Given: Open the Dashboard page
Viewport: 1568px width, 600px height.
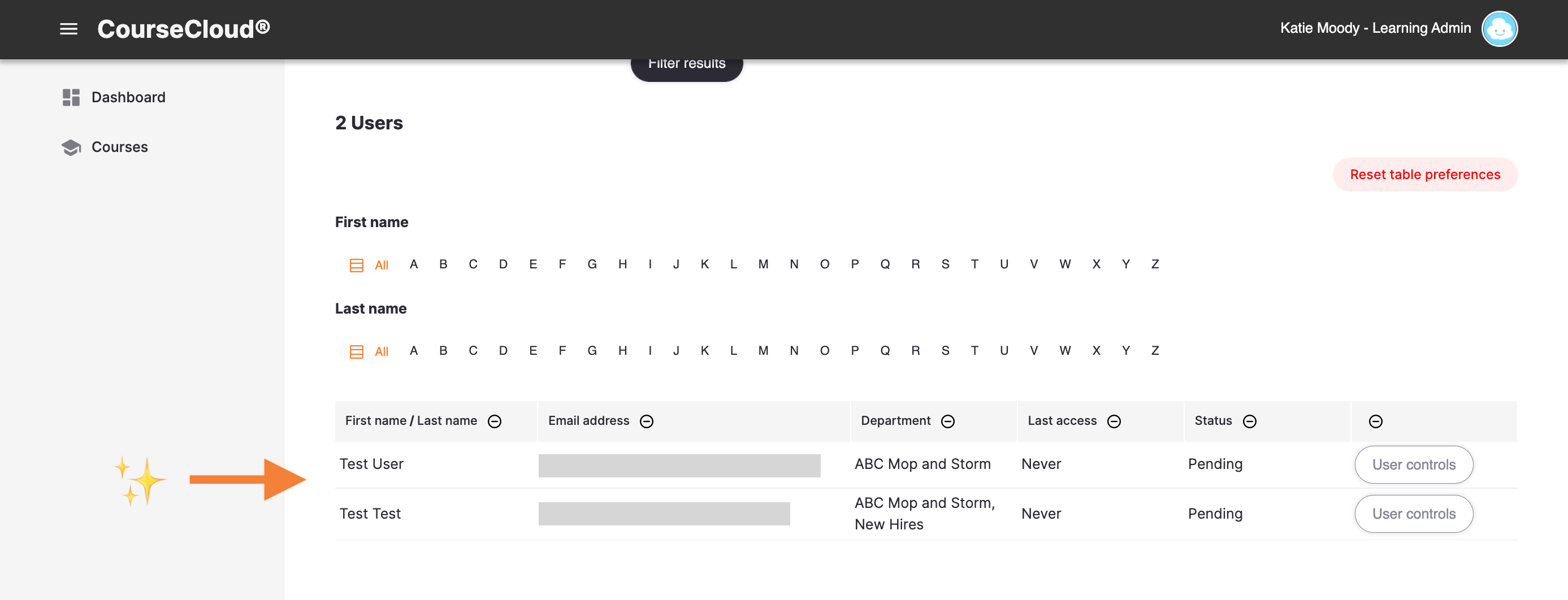Looking at the screenshot, I should point(128,97).
